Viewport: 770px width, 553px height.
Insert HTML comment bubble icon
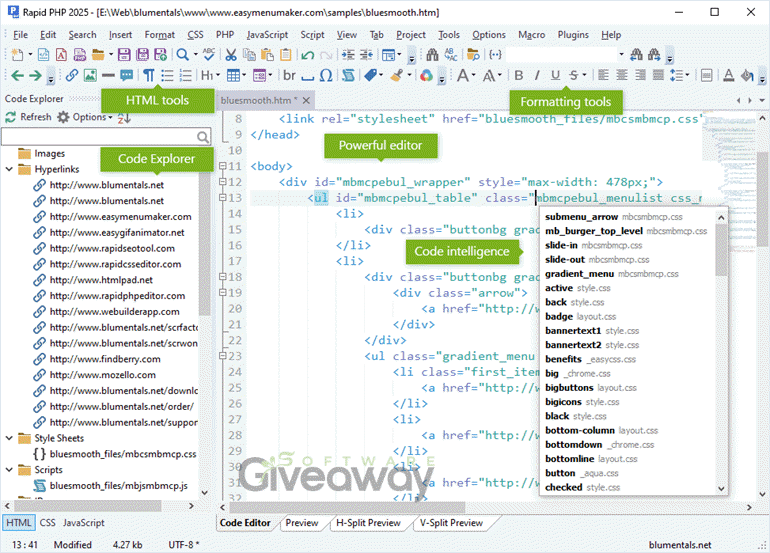coord(126,75)
